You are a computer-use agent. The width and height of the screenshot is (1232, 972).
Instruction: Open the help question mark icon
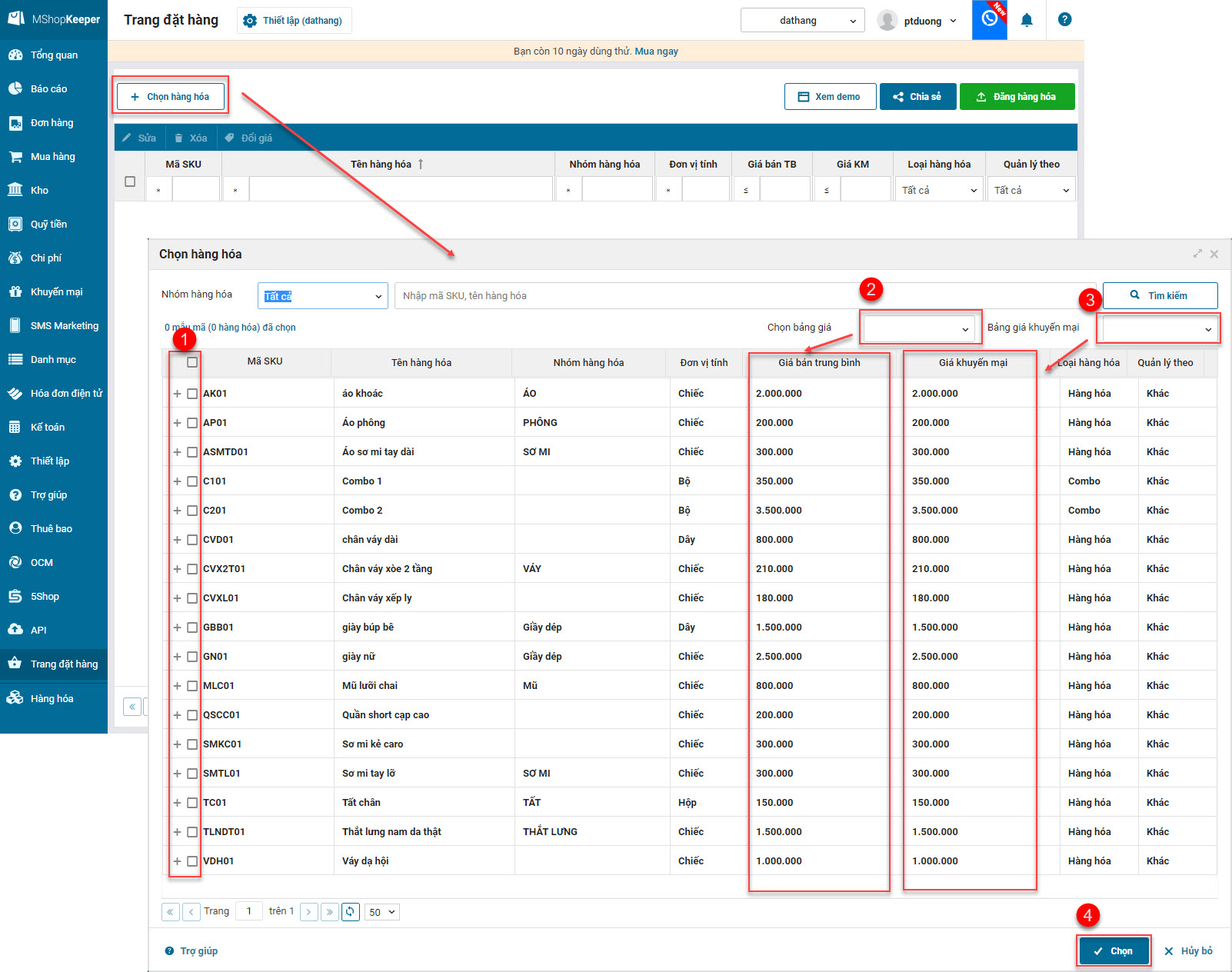coord(1065,20)
